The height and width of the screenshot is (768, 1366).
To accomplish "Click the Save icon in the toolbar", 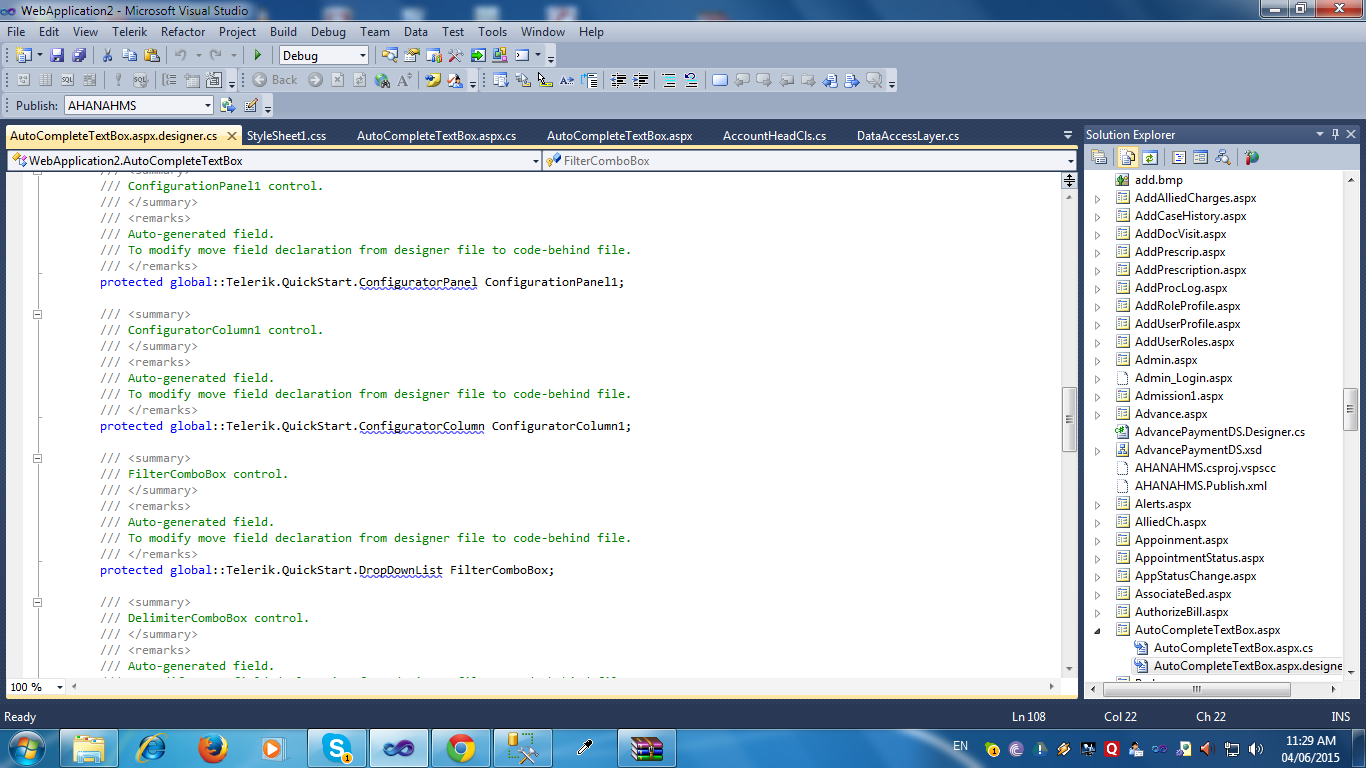I will point(57,56).
